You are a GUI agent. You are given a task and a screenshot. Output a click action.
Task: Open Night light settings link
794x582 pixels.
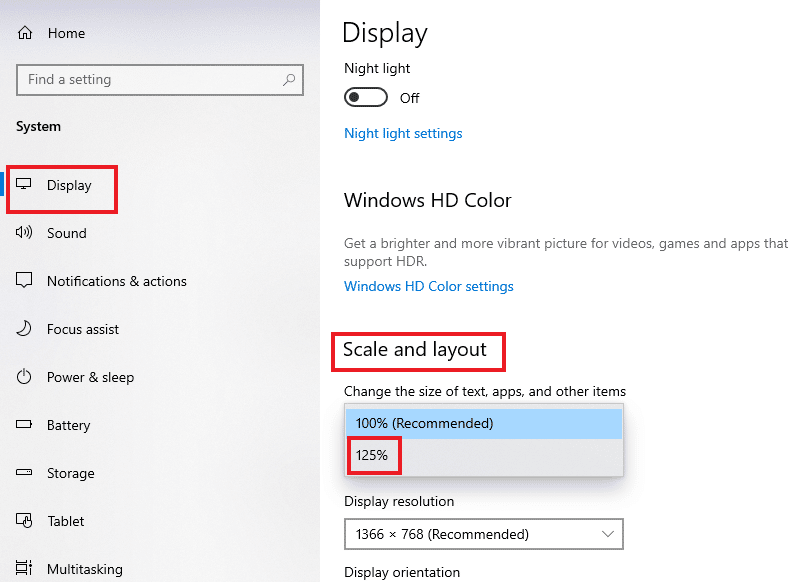(403, 133)
